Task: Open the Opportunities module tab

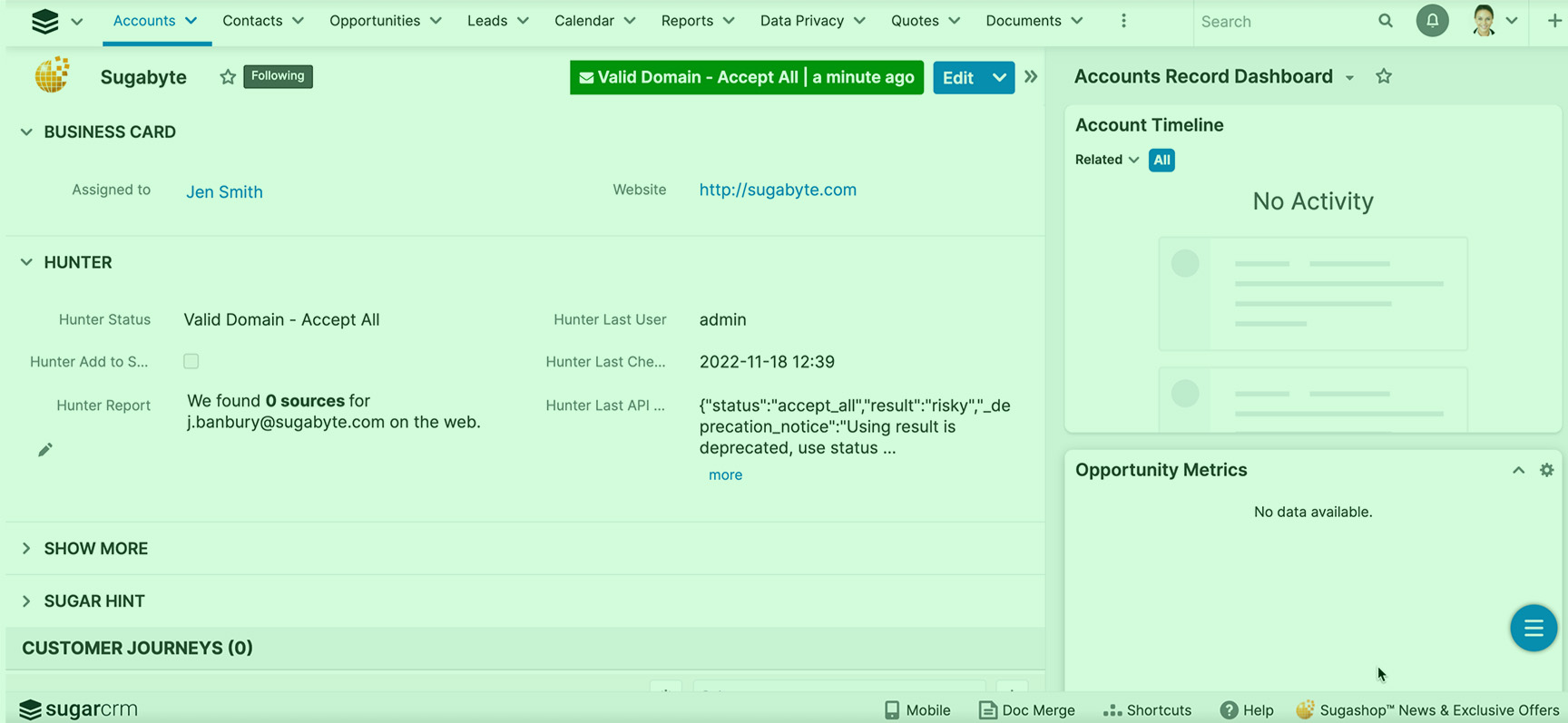Action: (x=374, y=21)
